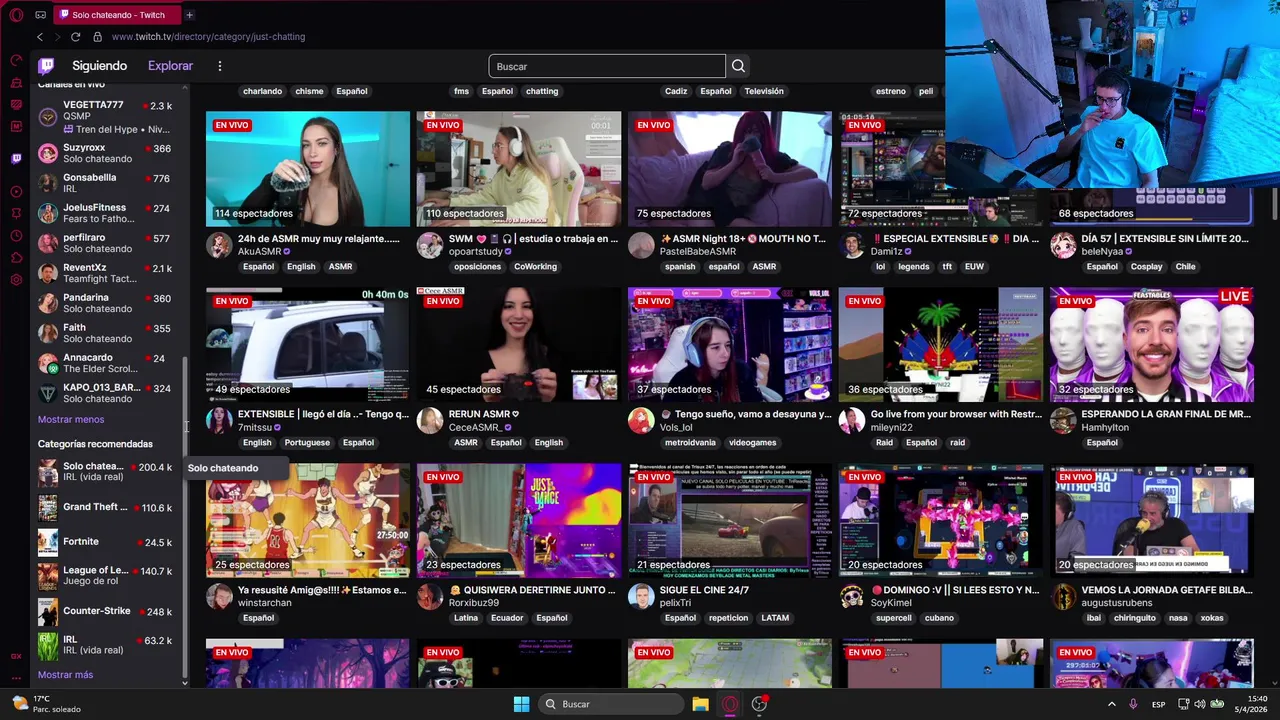Screen dimensions: 1280x720
Task: Open the SIGUE EL CINE 24/7 stream thumbnail
Action: [x=730, y=521]
